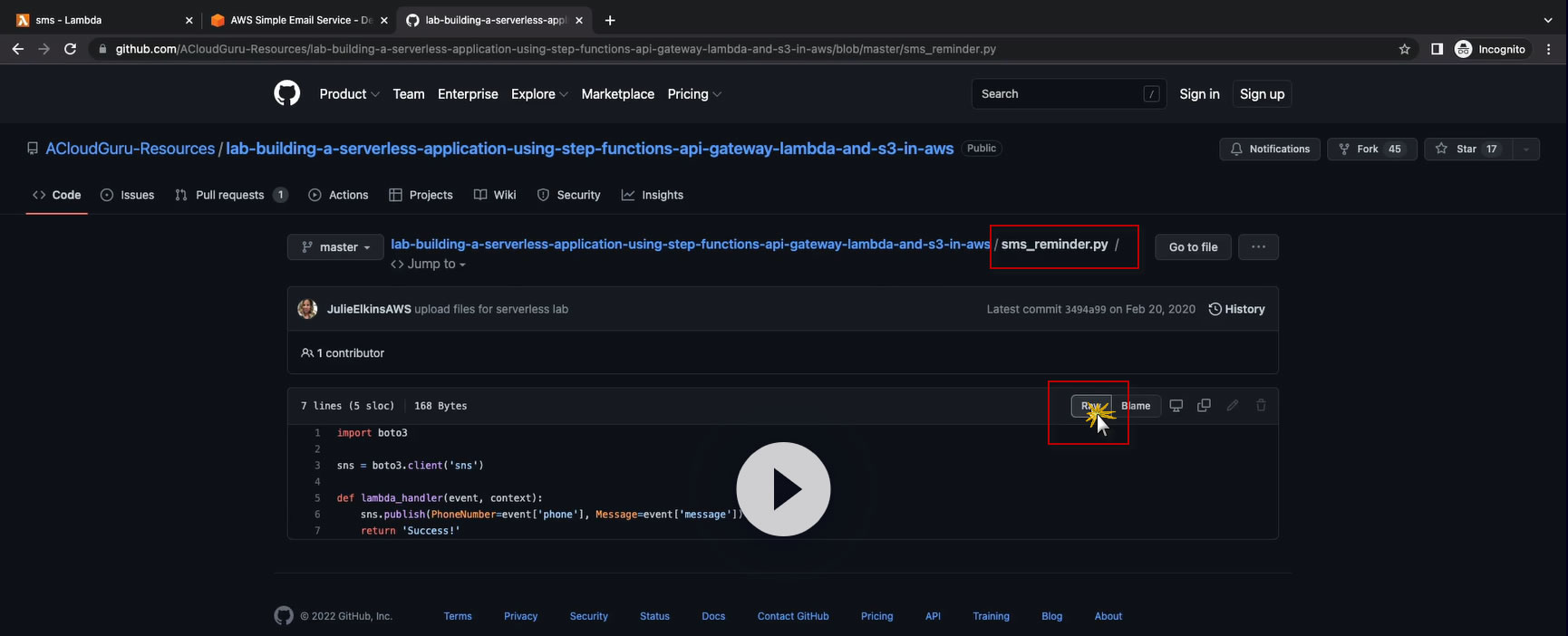Open the Product dropdown menu
This screenshot has width=1568, height=636.
(349, 94)
